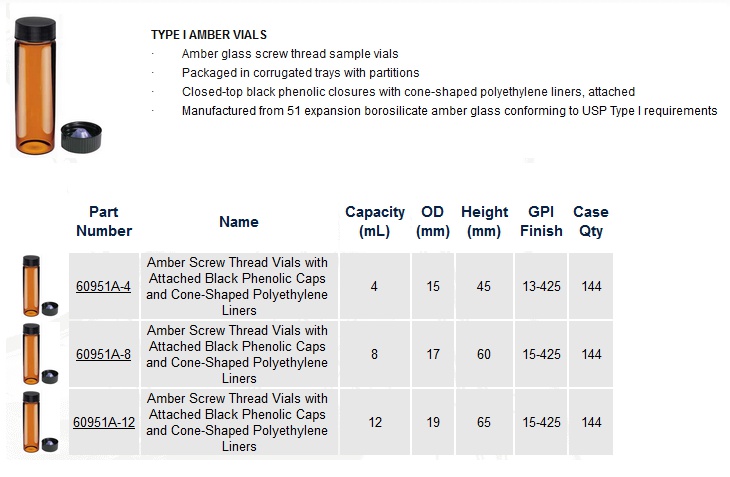Click the Capacity (mL) column header
Image resolution: width=730 pixels, height=477 pixels.
coord(375,221)
